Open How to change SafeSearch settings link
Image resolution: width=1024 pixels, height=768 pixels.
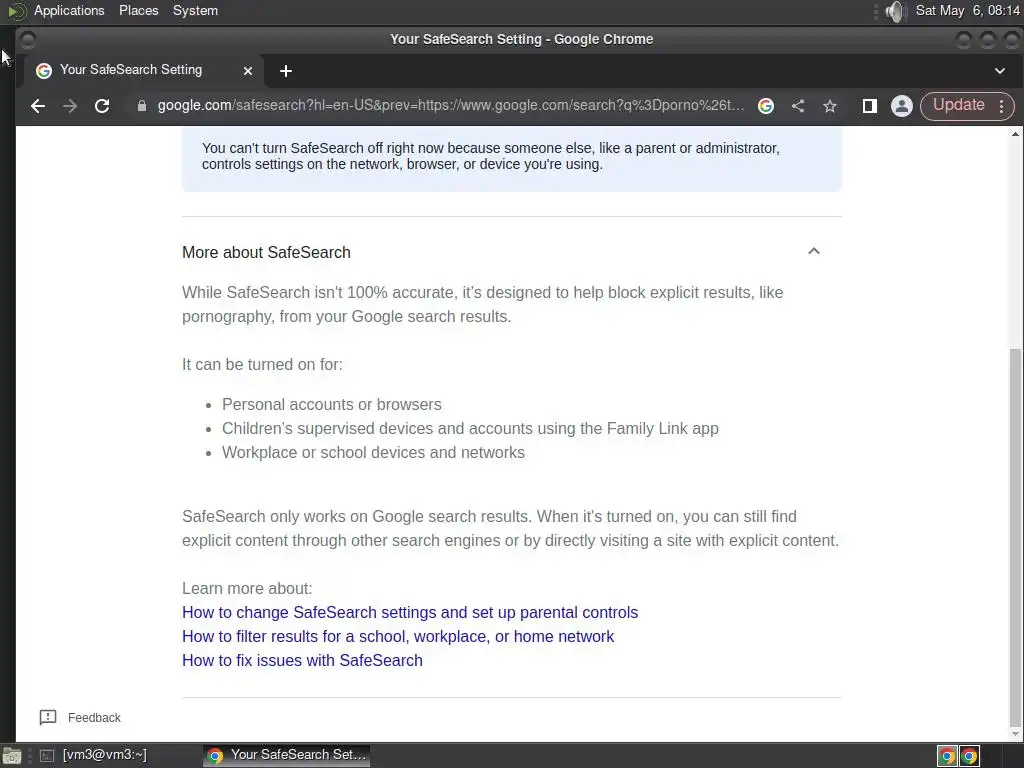coord(409,613)
